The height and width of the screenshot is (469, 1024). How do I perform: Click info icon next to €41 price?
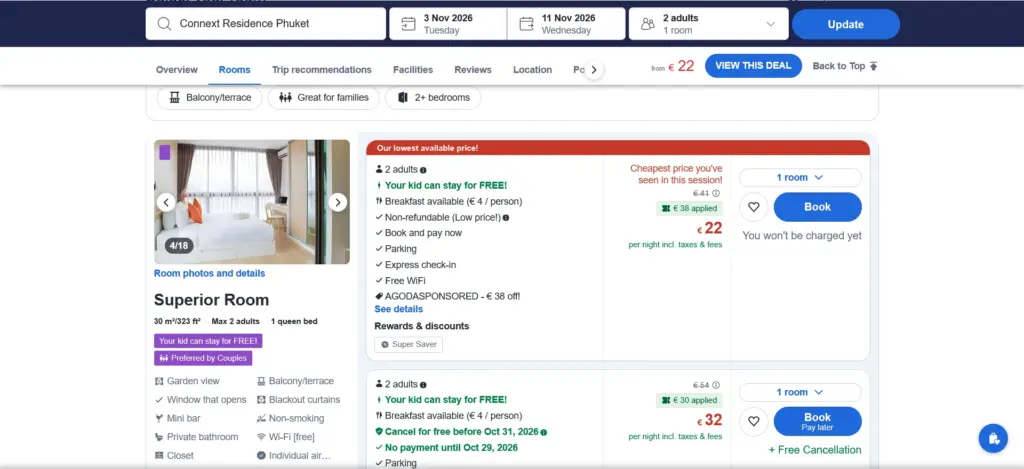(716, 193)
